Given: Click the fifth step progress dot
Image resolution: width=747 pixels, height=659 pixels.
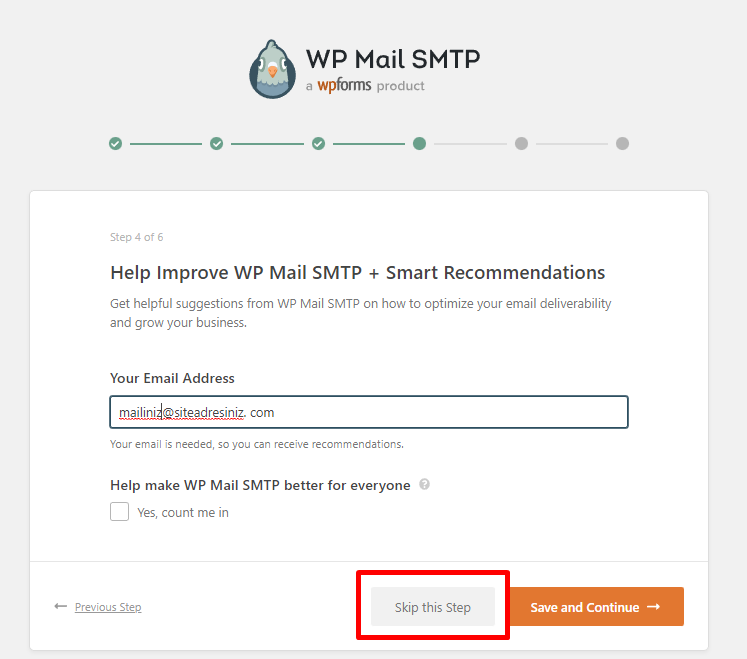Looking at the screenshot, I should pos(521,144).
